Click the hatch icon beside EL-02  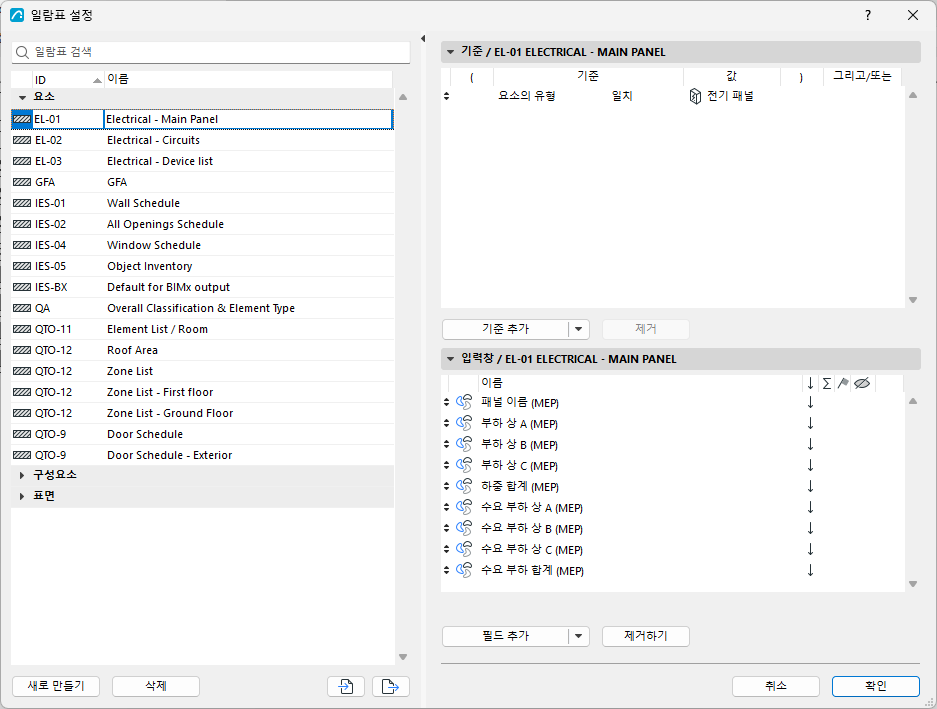point(22,140)
